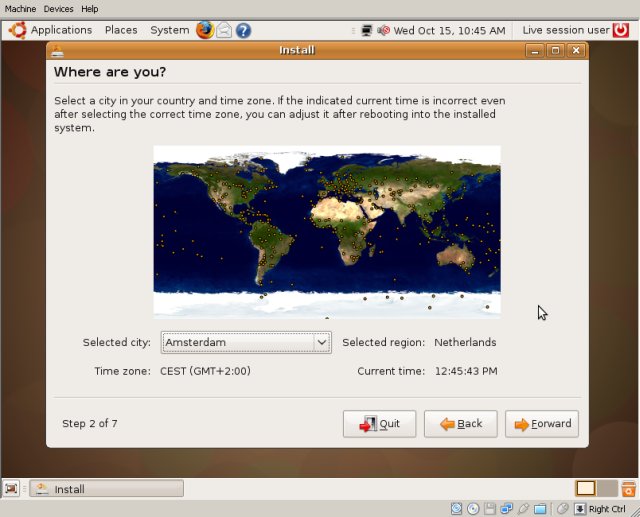Open the VirtualBox Machine menu
This screenshot has height=517, width=640.
tap(20, 9)
